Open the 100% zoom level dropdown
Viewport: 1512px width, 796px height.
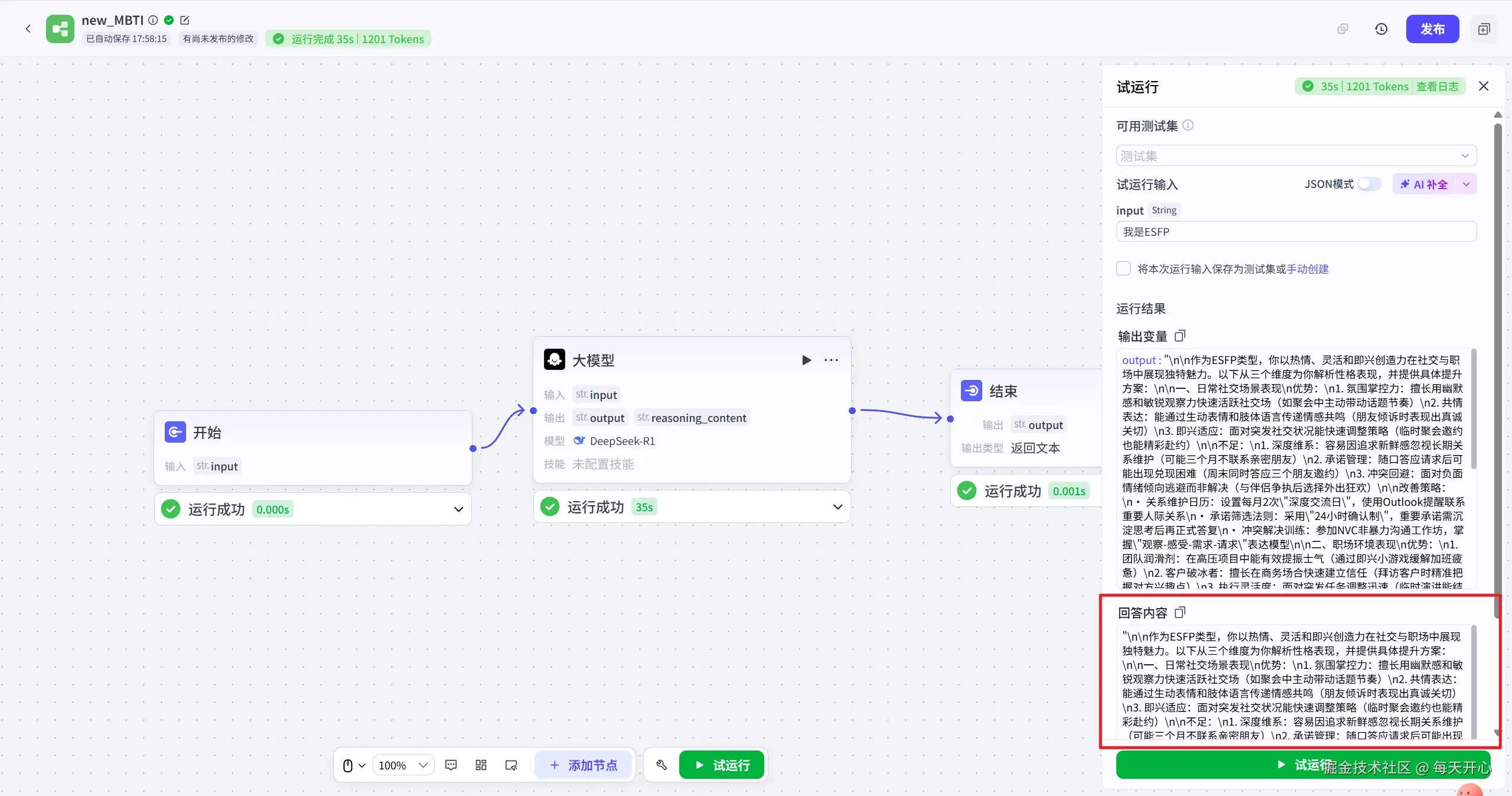pos(403,765)
